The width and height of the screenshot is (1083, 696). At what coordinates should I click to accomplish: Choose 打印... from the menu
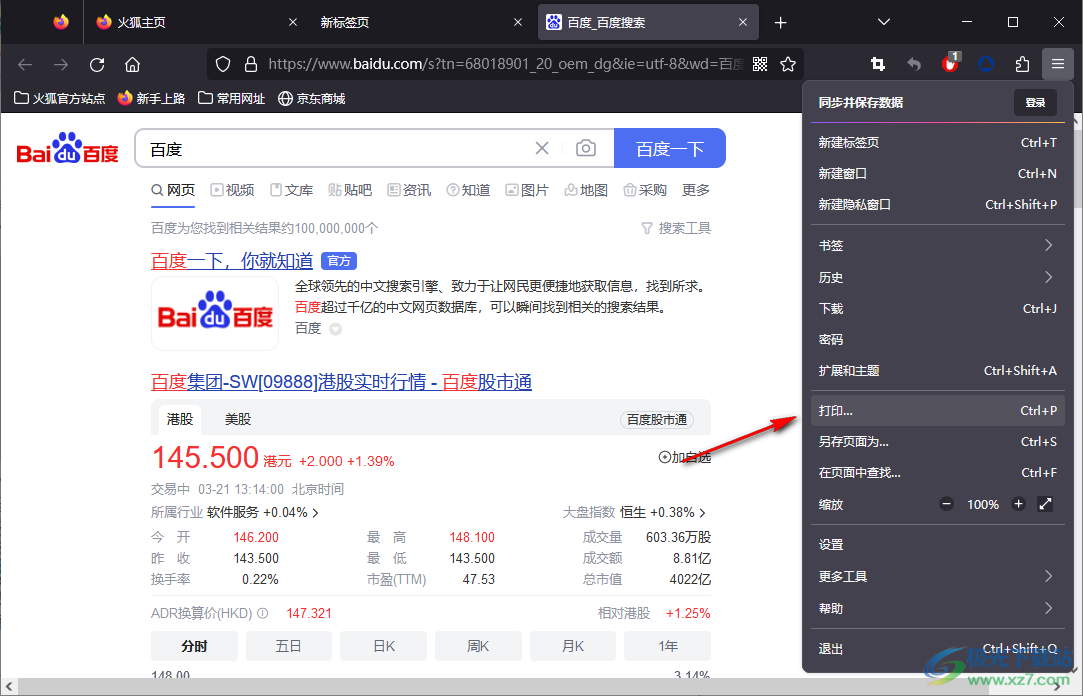pyautogui.click(x=937, y=410)
